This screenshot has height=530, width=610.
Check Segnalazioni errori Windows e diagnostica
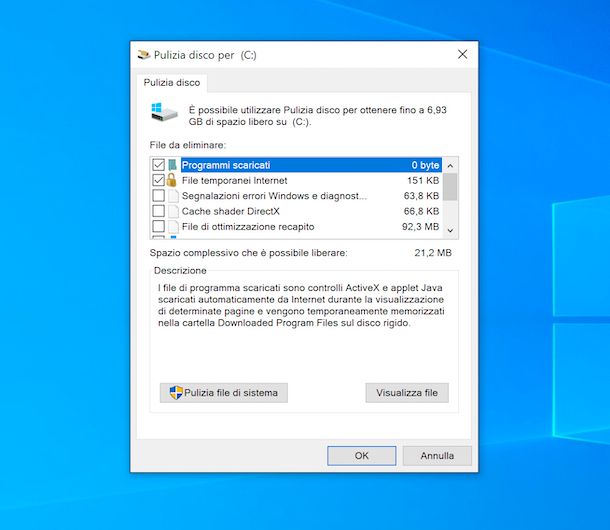[158, 195]
